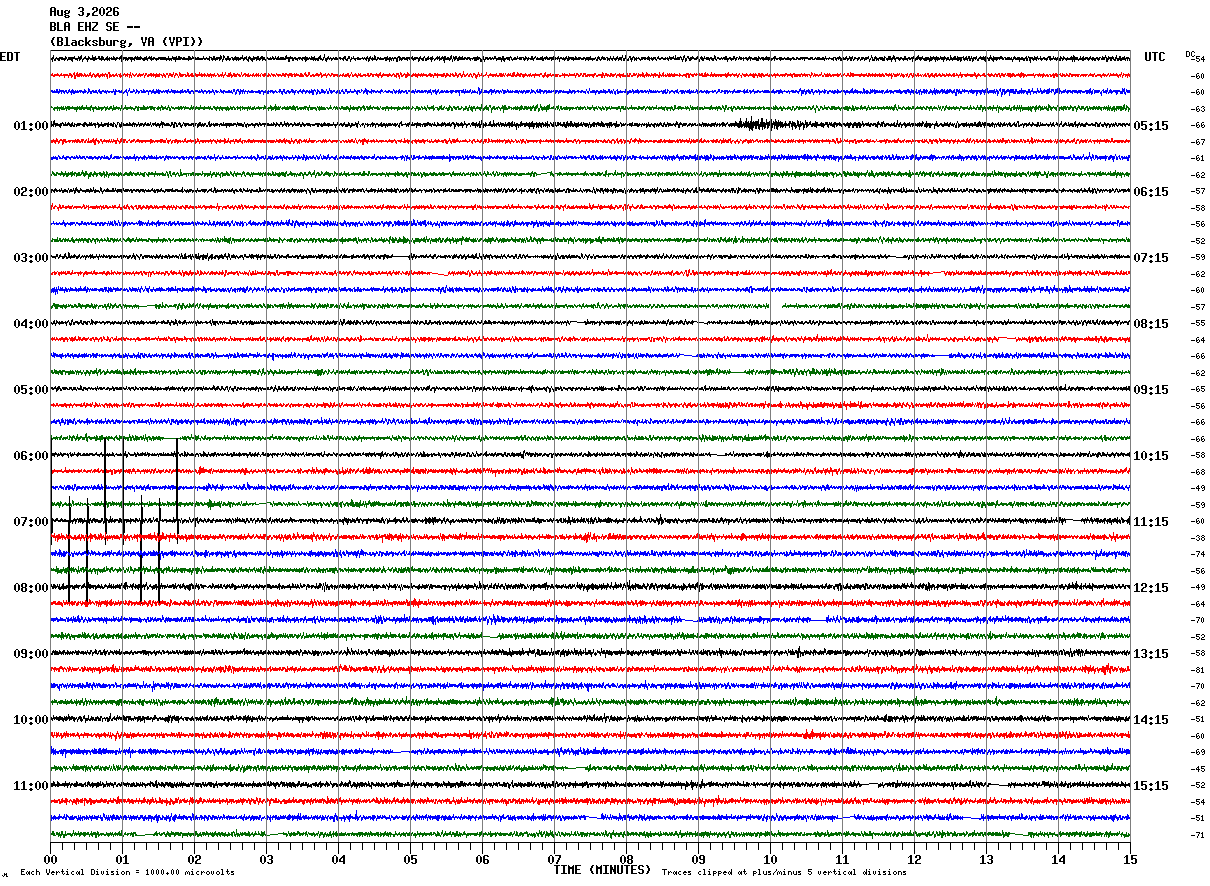Click minute 07 on the time axis
The image size is (1210, 886).
pos(554,859)
